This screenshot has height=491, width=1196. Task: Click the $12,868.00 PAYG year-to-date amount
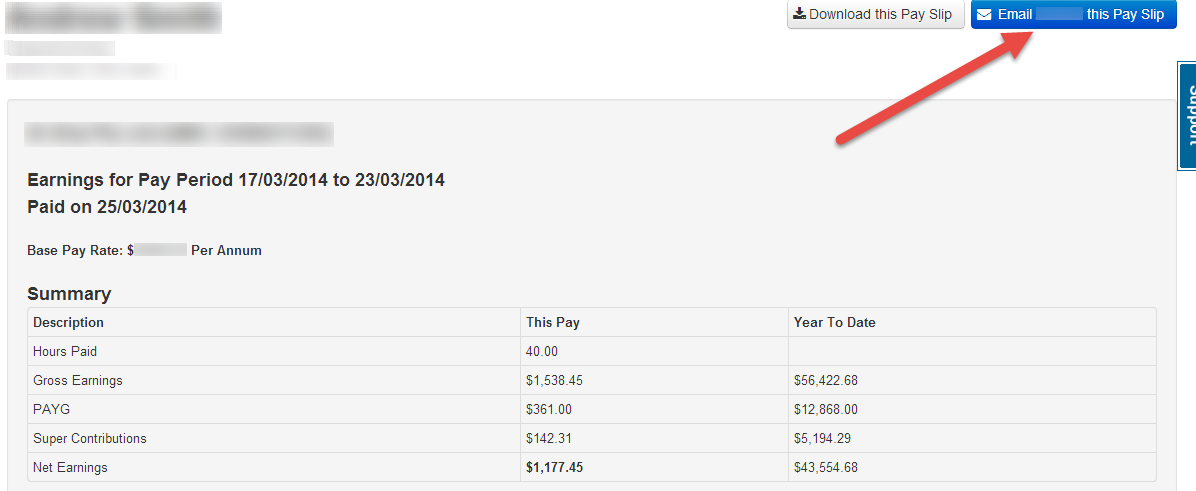826,409
